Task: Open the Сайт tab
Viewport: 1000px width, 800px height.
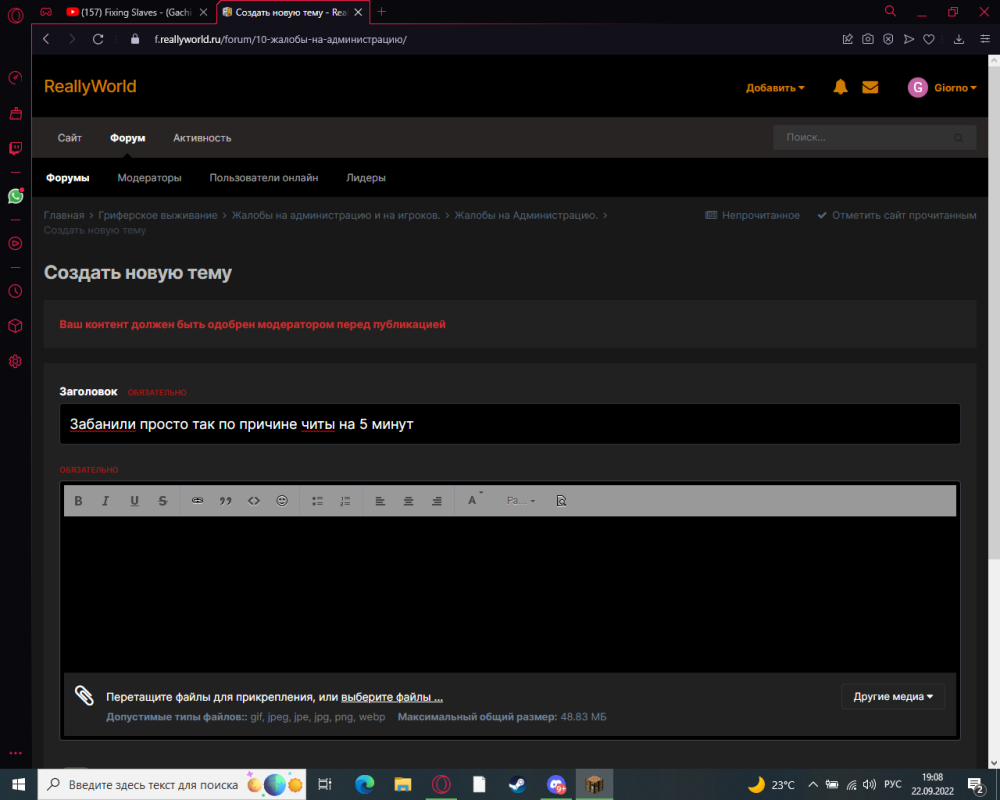Action: coord(70,138)
